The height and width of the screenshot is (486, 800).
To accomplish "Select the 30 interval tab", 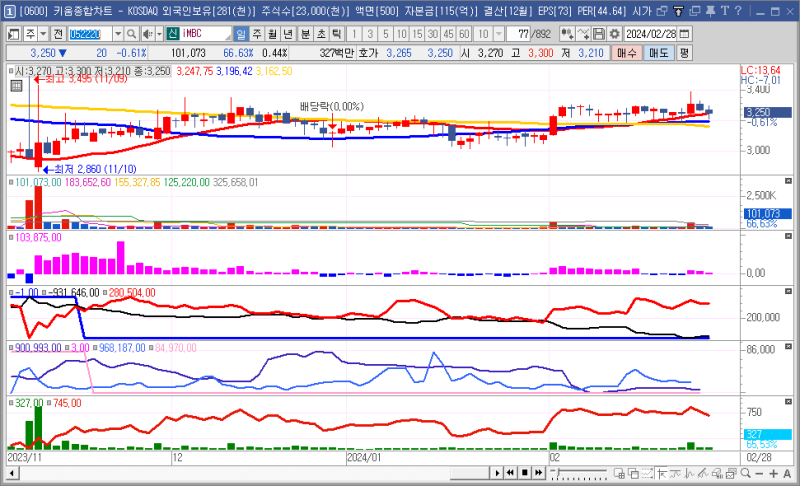I will [x=433, y=33].
